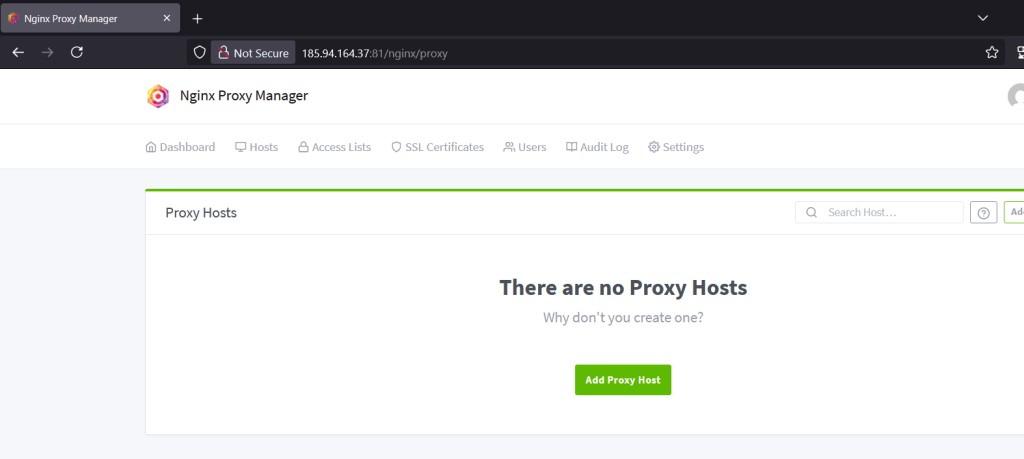Click the Not Secure padlock indicator

(x=253, y=53)
